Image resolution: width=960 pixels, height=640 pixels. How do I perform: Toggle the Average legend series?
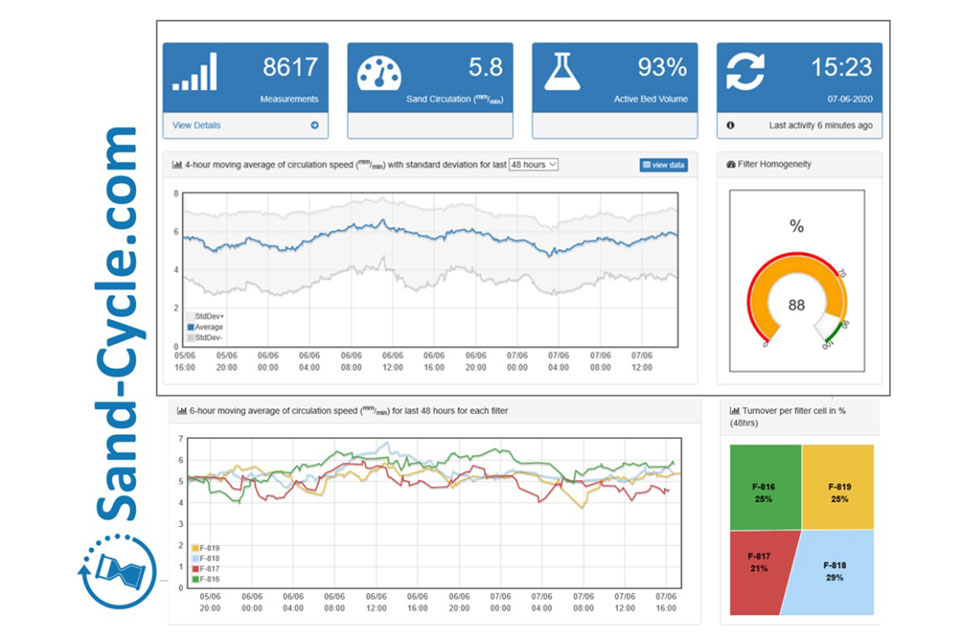click(x=205, y=327)
